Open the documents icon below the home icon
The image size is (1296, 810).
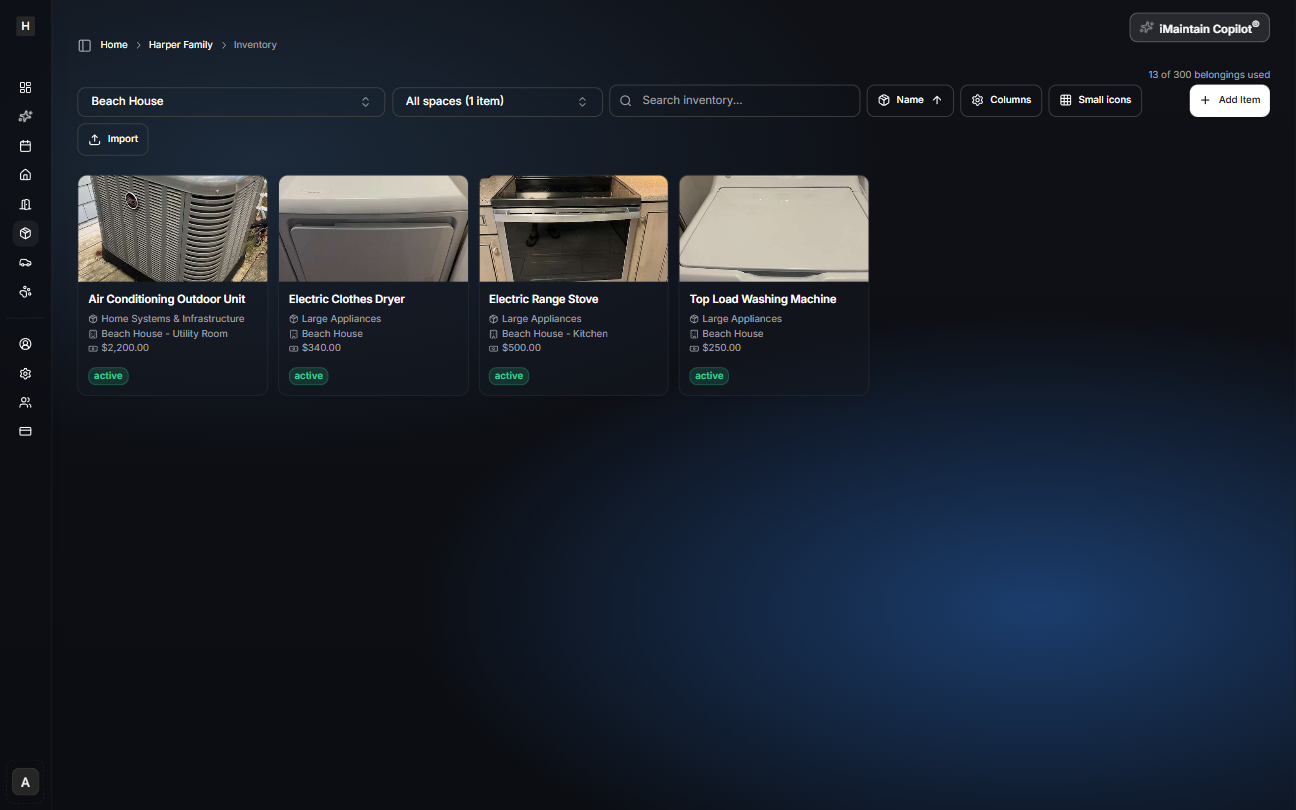25,204
